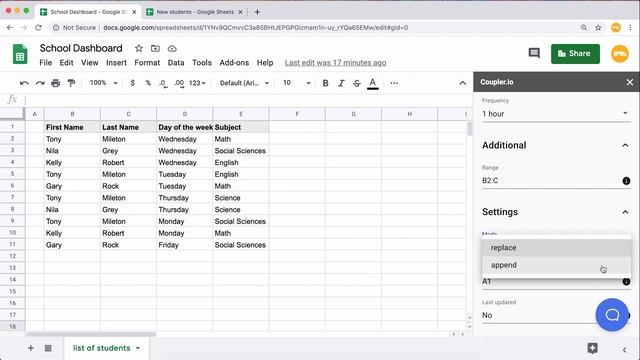Open the Insert menu

pos(116,63)
